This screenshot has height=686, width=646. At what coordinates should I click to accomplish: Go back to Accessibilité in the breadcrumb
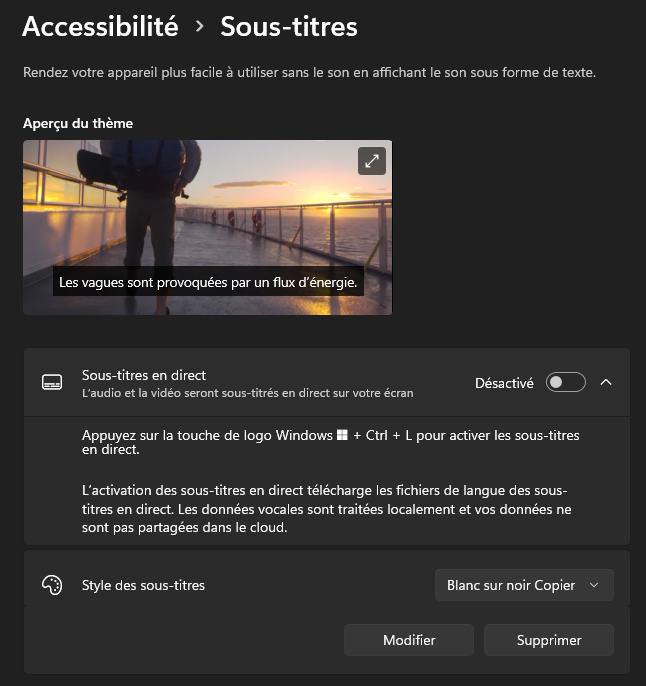click(x=100, y=27)
